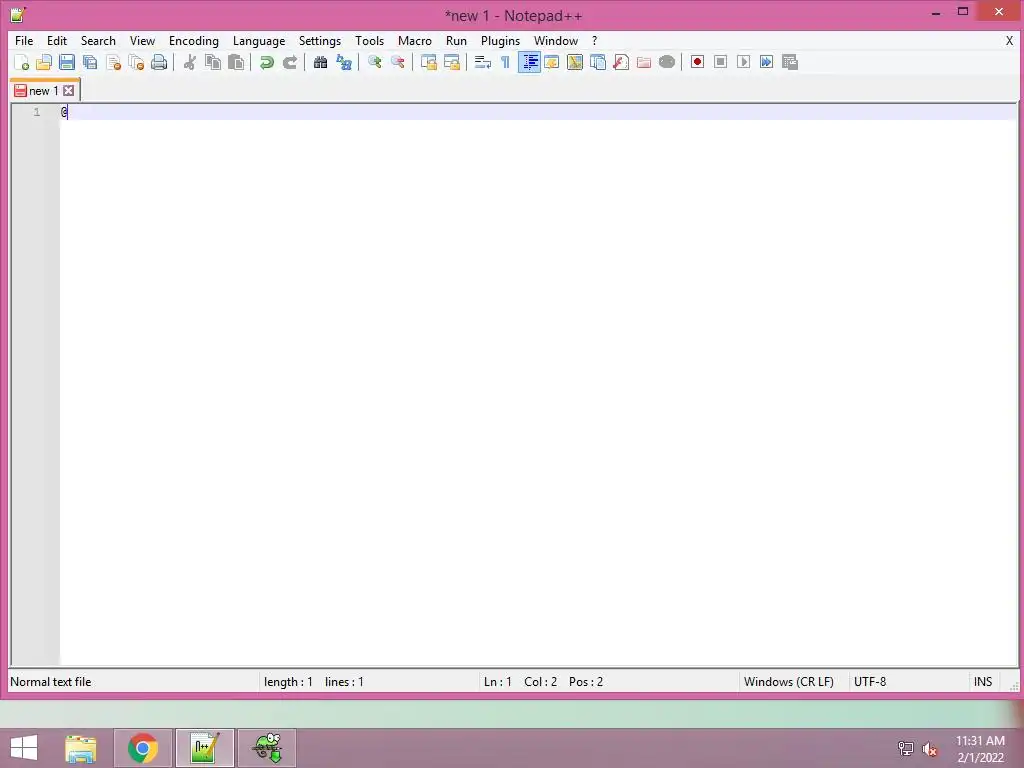This screenshot has width=1024, height=768.
Task: Open Folder as Workspace toolbar icon
Action: click(x=644, y=62)
